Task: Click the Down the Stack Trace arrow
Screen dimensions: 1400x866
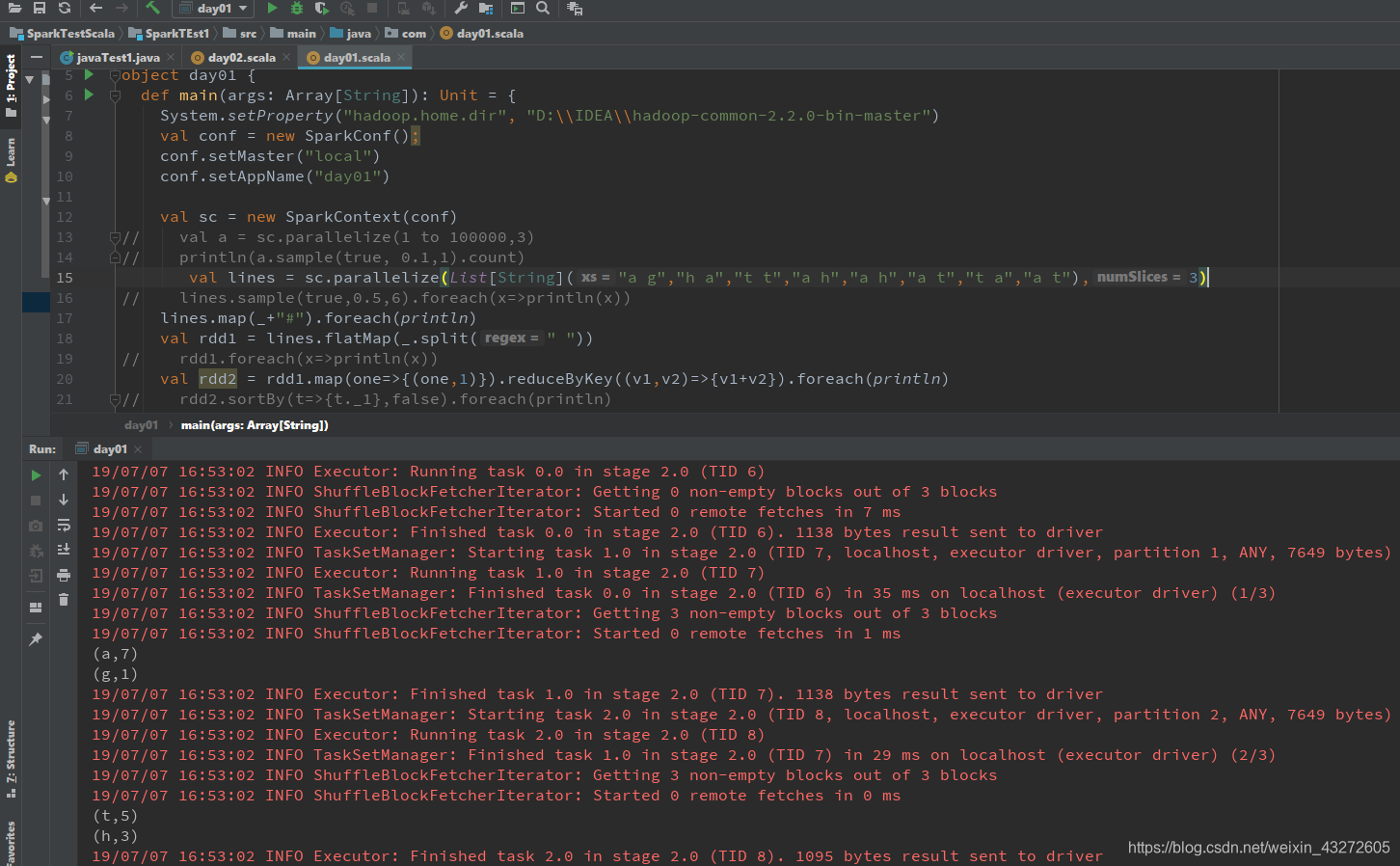Action: point(64,500)
